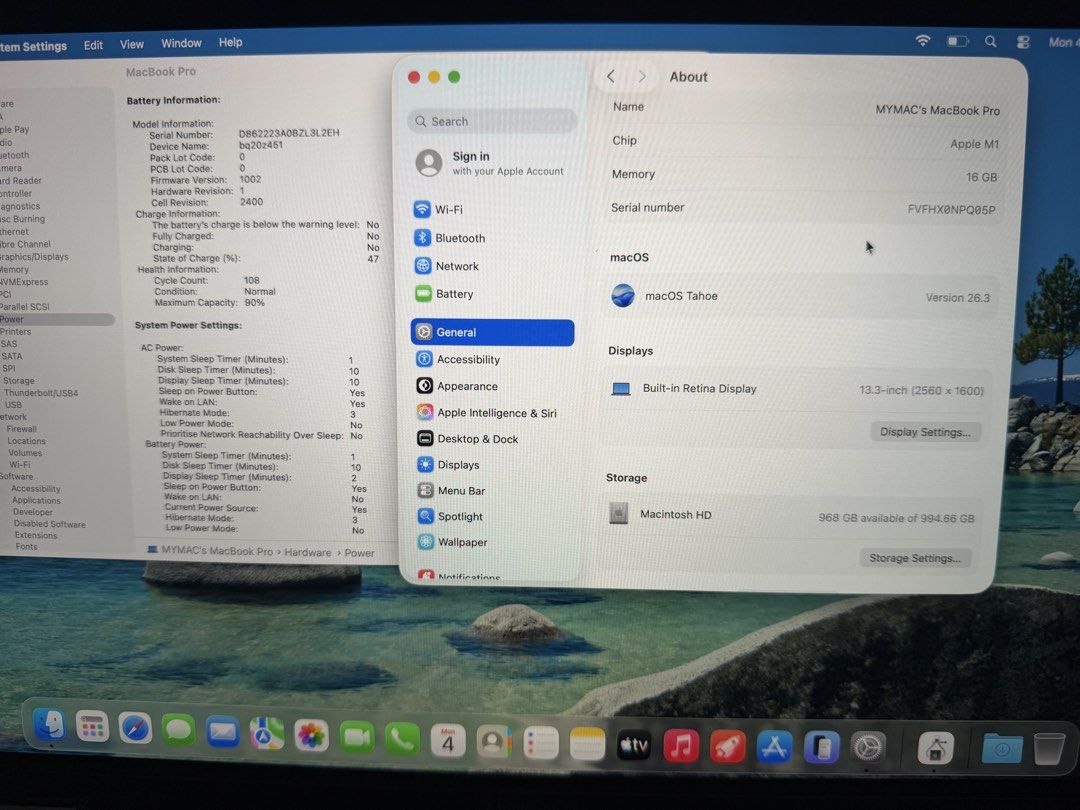Focus the Search field in System Settings
Image resolution: width=1080 pixels, height=810 pixels.
(492, 121)
